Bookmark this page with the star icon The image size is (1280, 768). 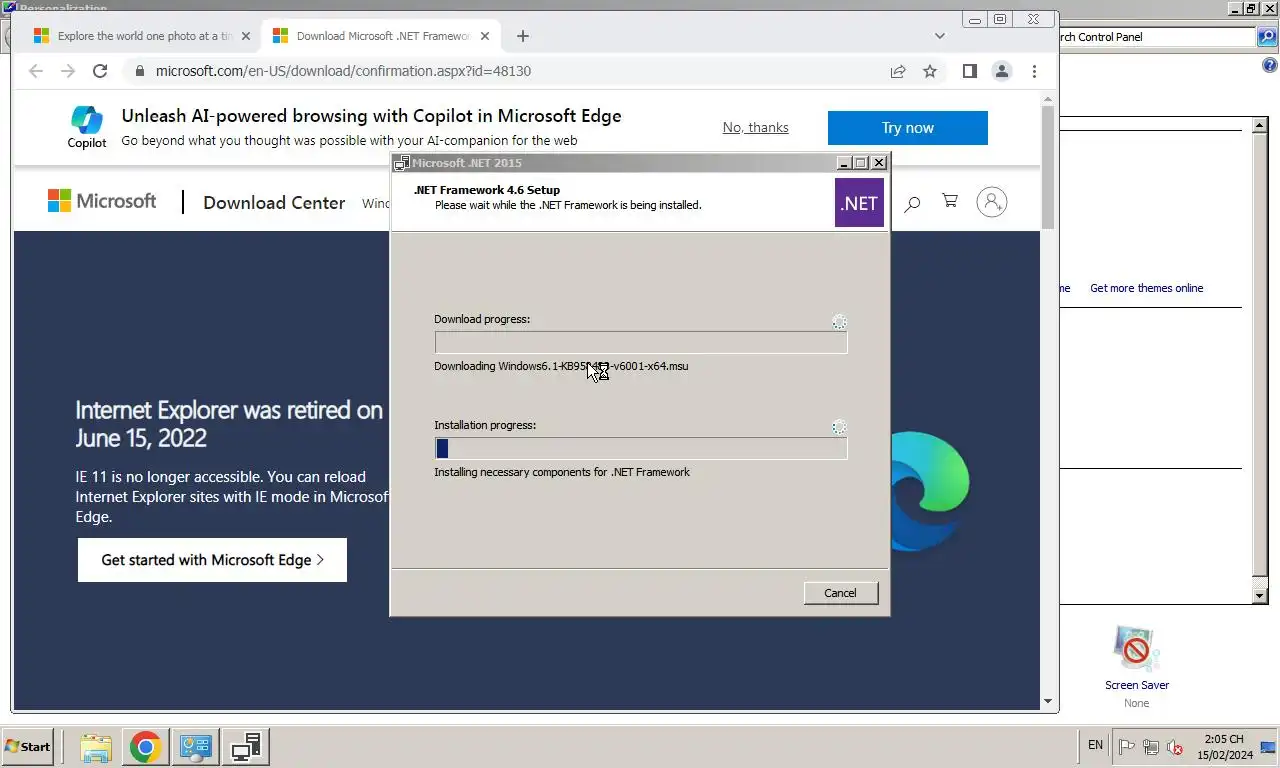(x=930, y=71)
